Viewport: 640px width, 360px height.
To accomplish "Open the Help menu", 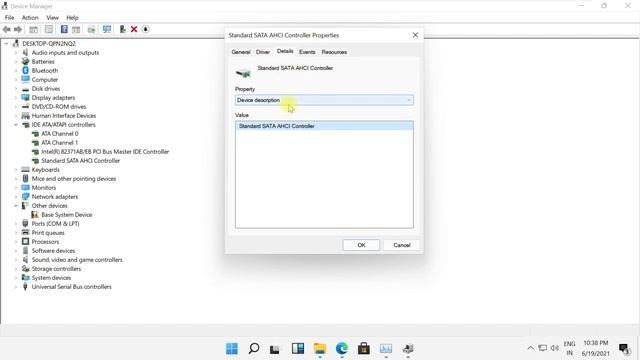I will [x=72, y=18].
